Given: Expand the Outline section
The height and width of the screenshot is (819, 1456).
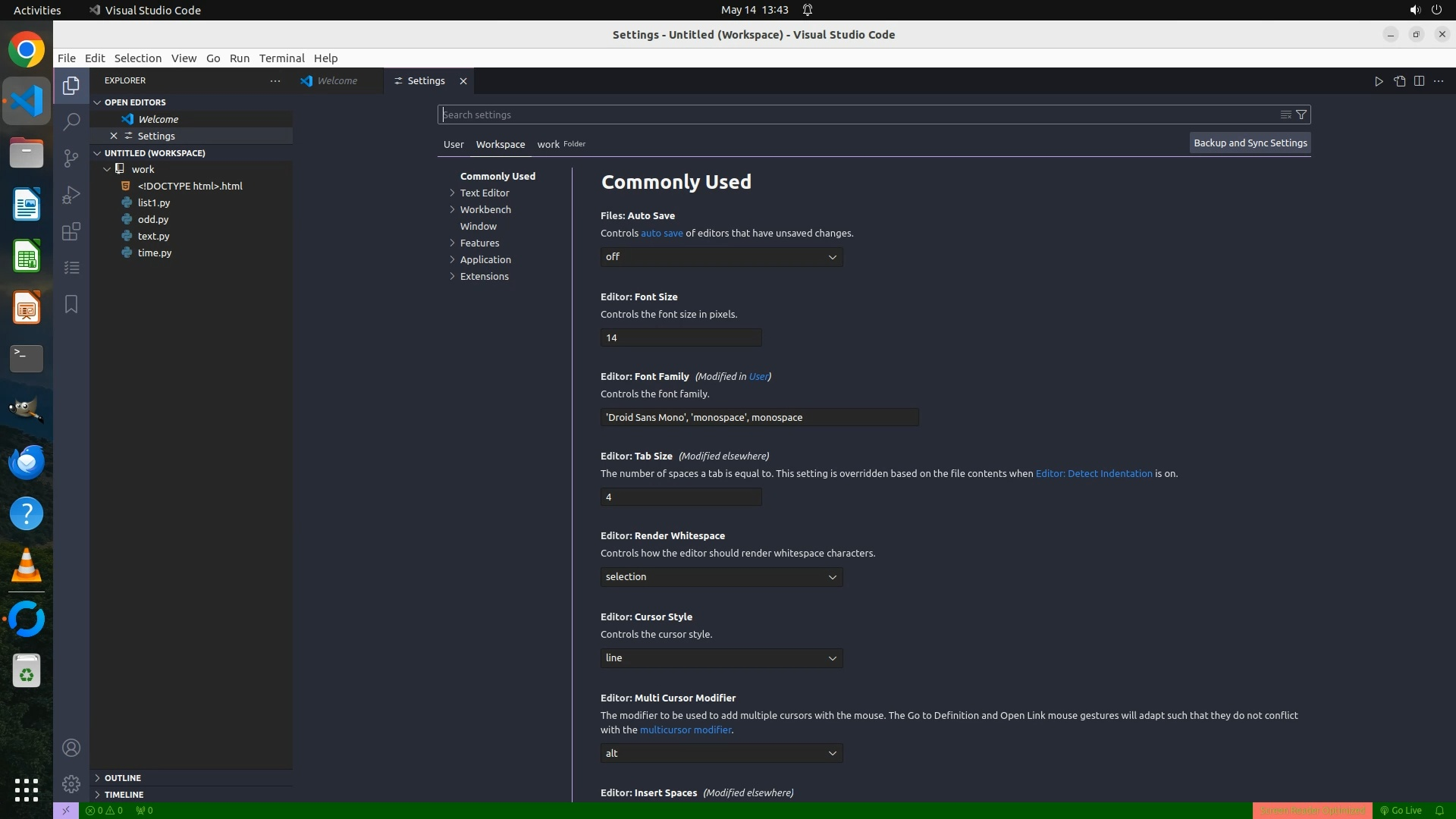Looking at the screenshot, I should tap(122, 778).
